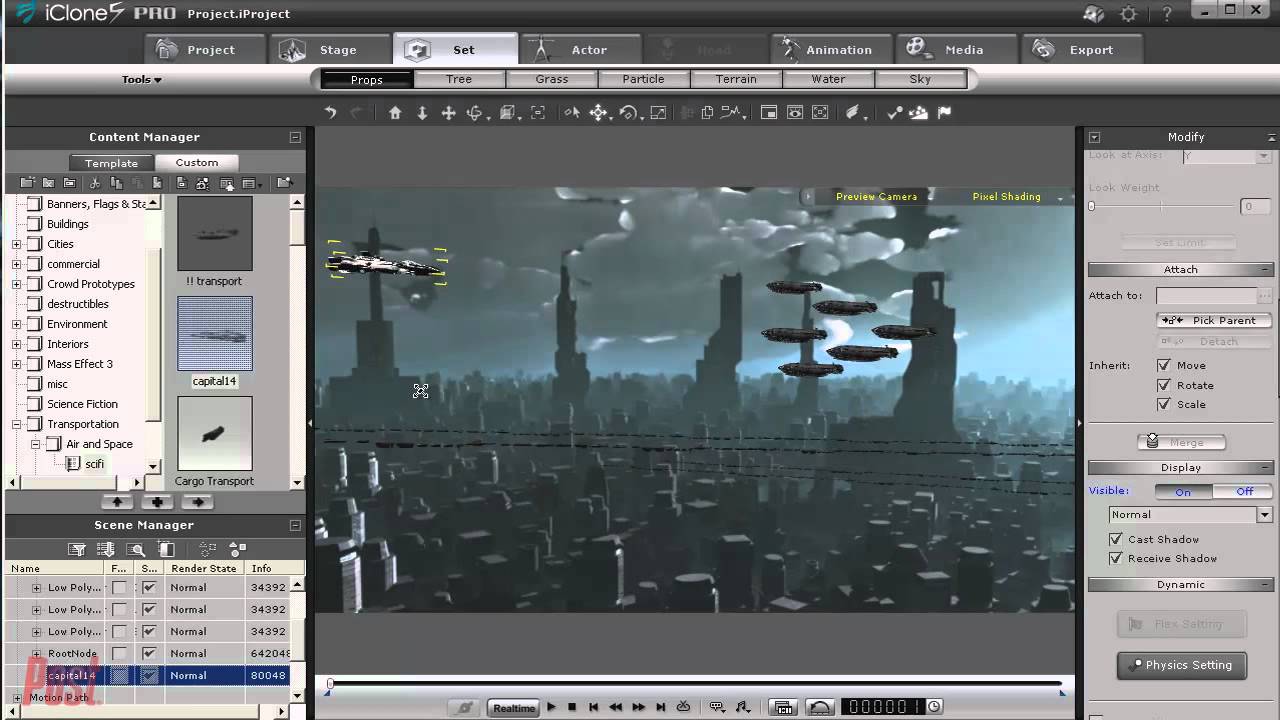Open the Actor tab
Viewport: 1280px width, 720px height.
coord(582,50)
